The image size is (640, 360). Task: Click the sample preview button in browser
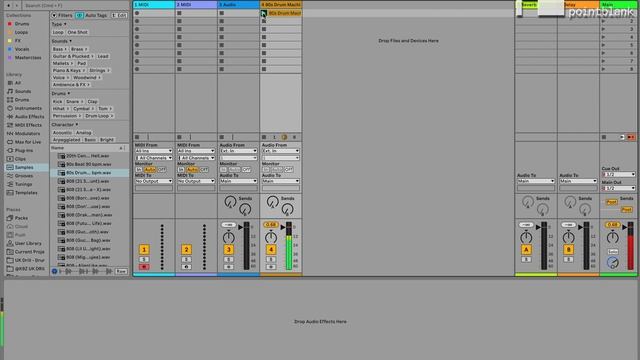[55, 271]
